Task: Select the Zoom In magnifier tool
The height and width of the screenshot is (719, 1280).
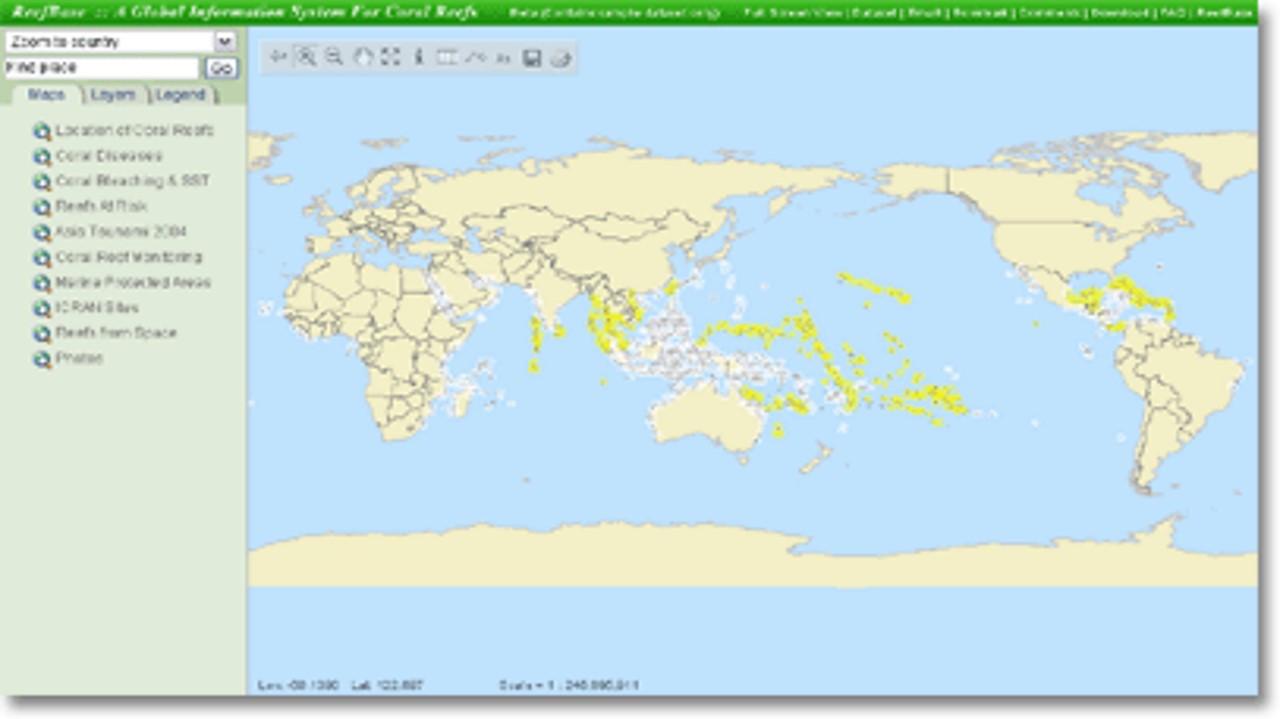Action: pyautogui.click(x=307, y=57)
